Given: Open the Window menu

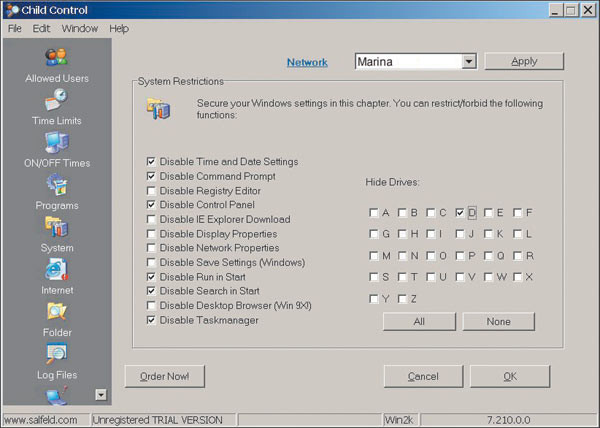Looking at the screenshot, I should [79, 28].
